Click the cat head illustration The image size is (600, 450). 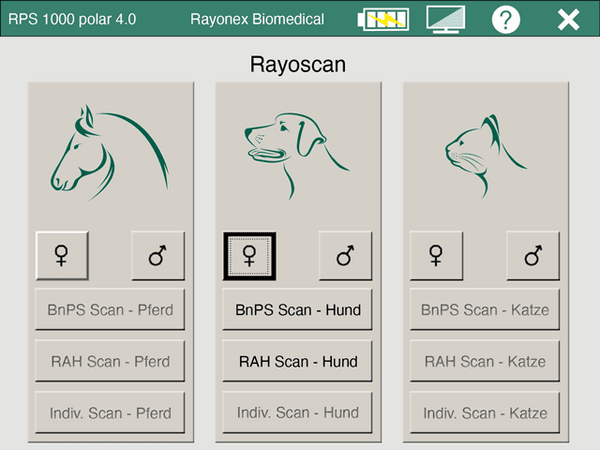(x=486, y=156)
